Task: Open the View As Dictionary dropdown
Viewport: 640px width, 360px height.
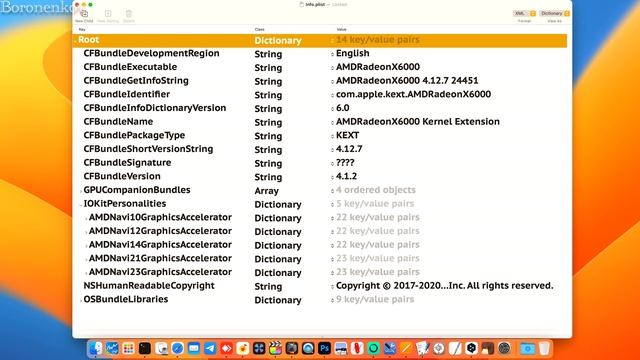Action: click(x=554, y=13)
